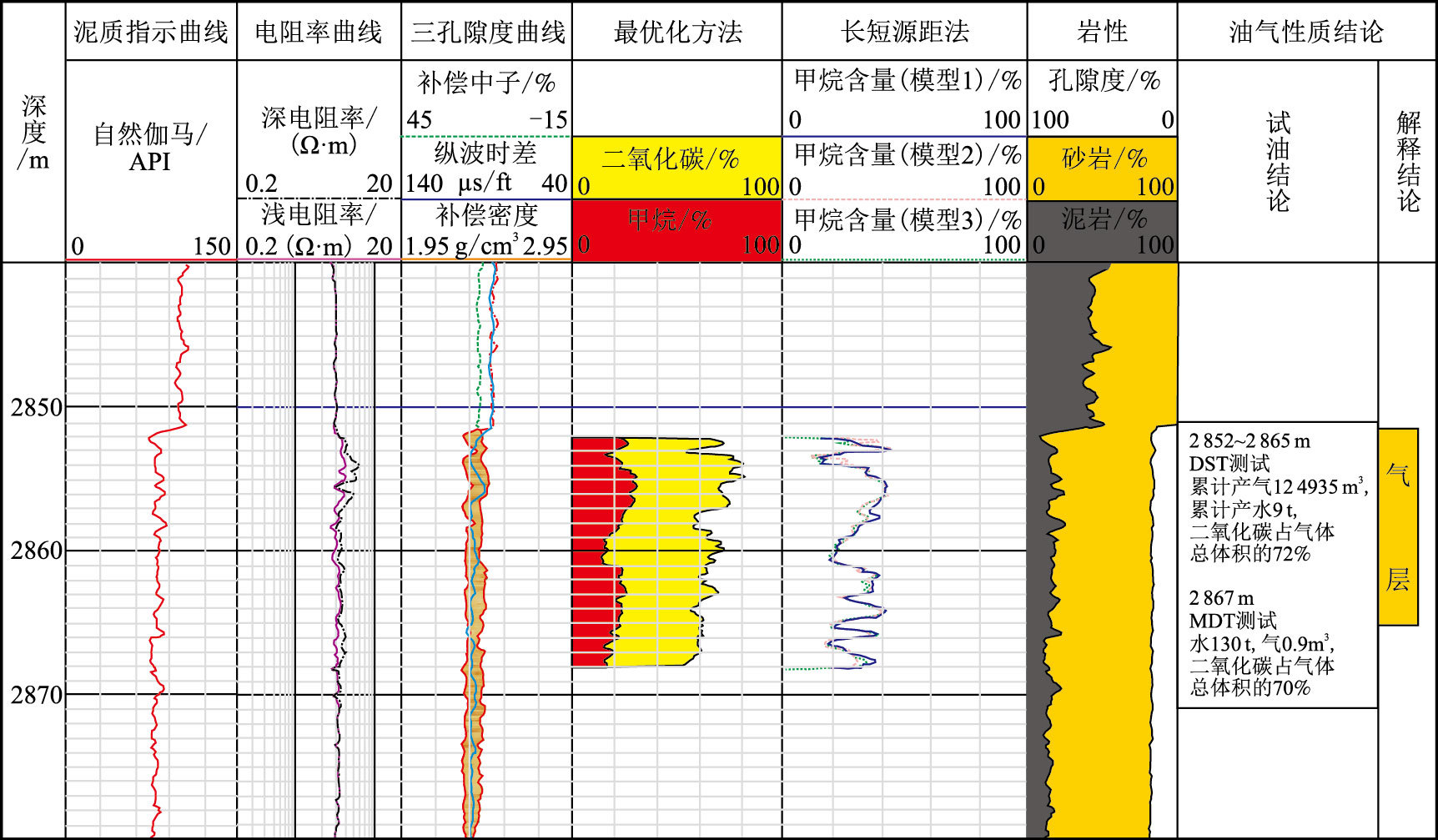This screenshot has height=840, width=1438.
Task: Select the 长短源距法 column header
Action: coord(905,32)
